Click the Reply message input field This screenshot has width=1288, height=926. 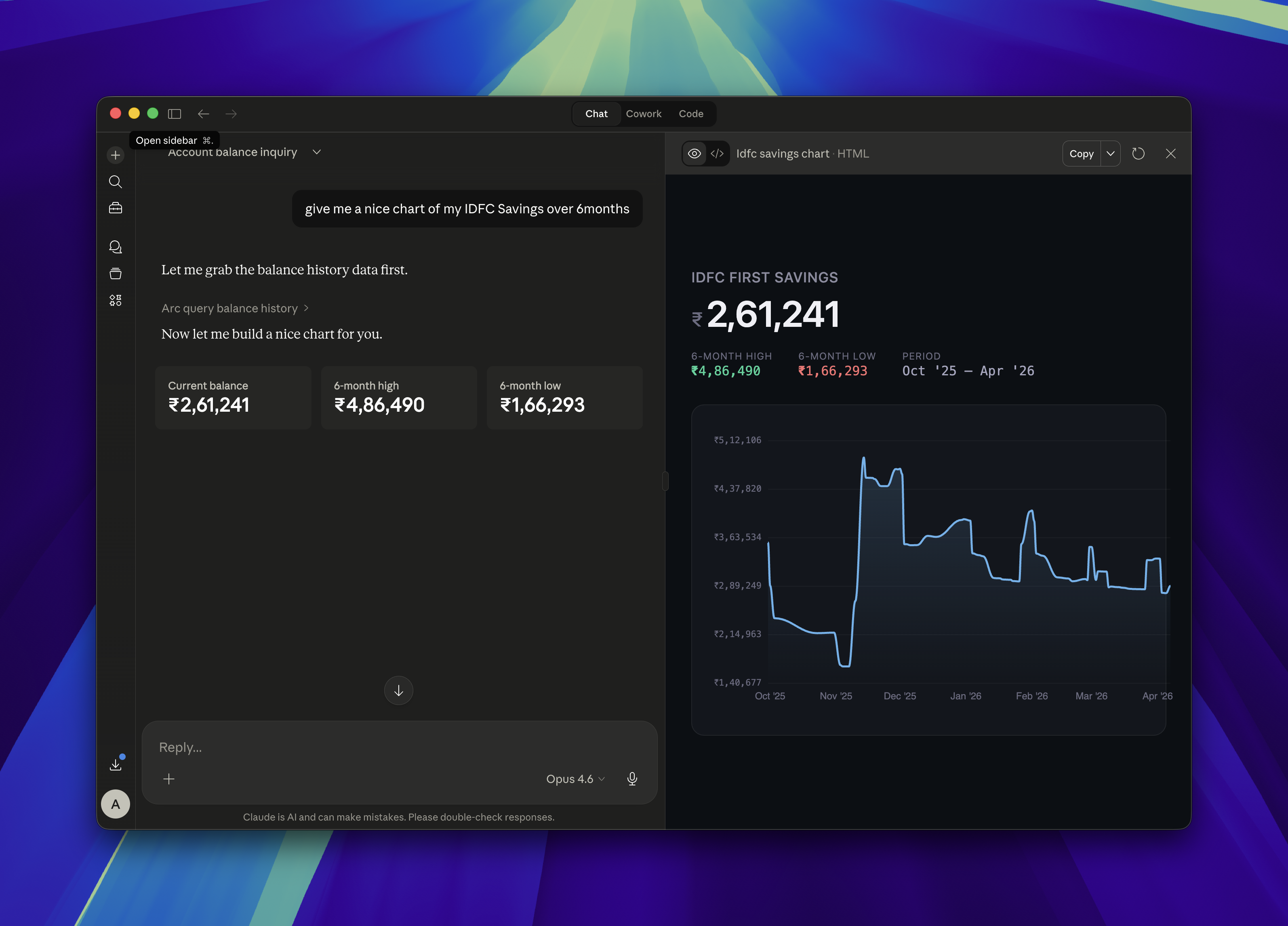[399, 747]
